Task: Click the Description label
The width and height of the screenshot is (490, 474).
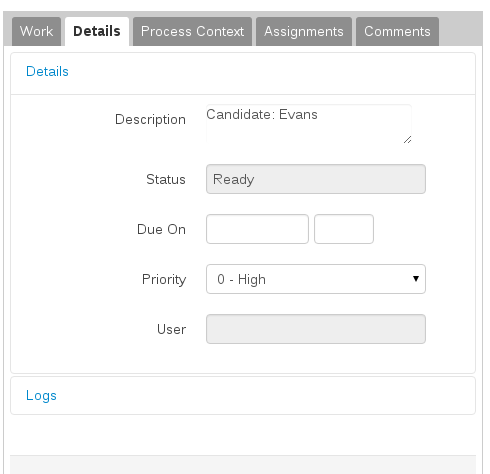Action: 150,119
